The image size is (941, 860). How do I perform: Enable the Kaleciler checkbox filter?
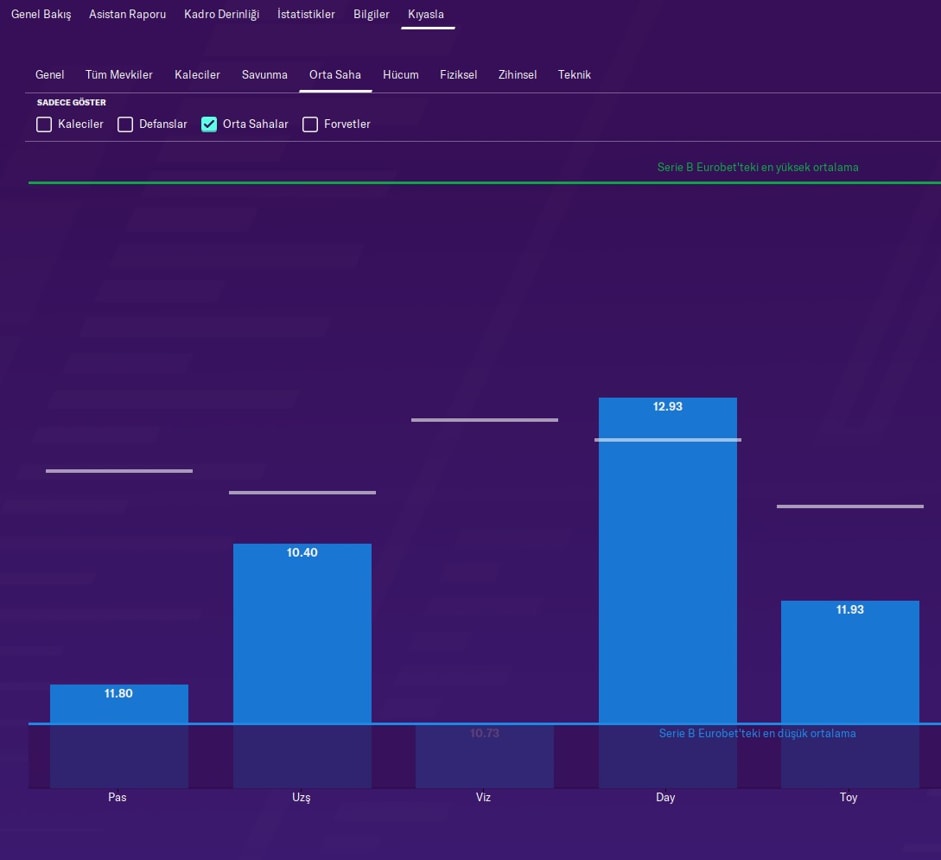pyautogui.click(x=44, y=125)
